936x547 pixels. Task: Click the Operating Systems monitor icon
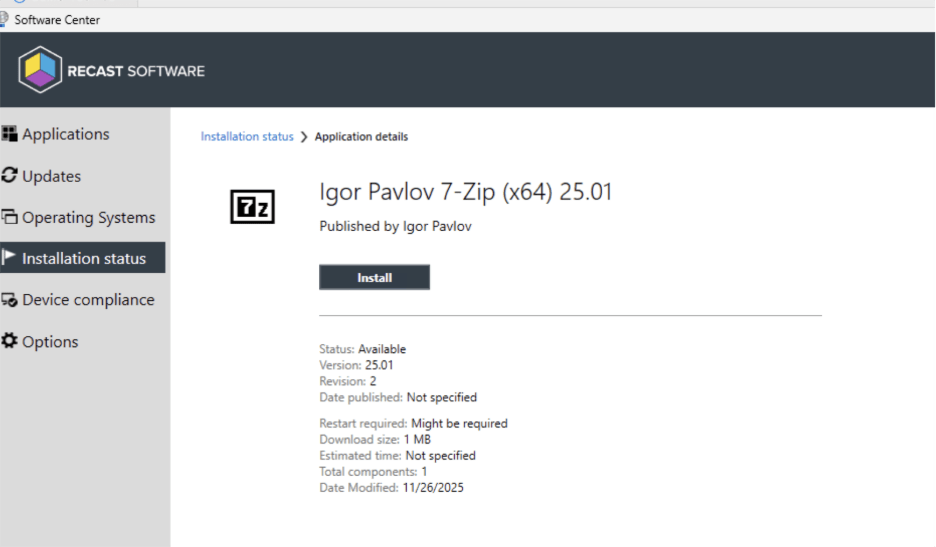coord(10,217)
